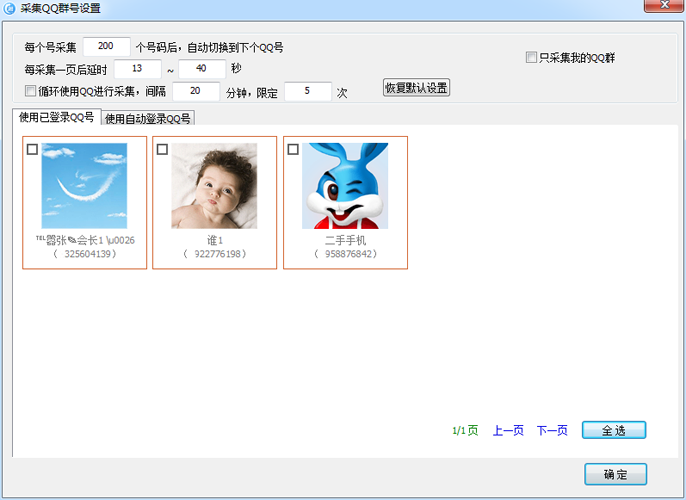Tick checkbox for account 922776198

162,150
